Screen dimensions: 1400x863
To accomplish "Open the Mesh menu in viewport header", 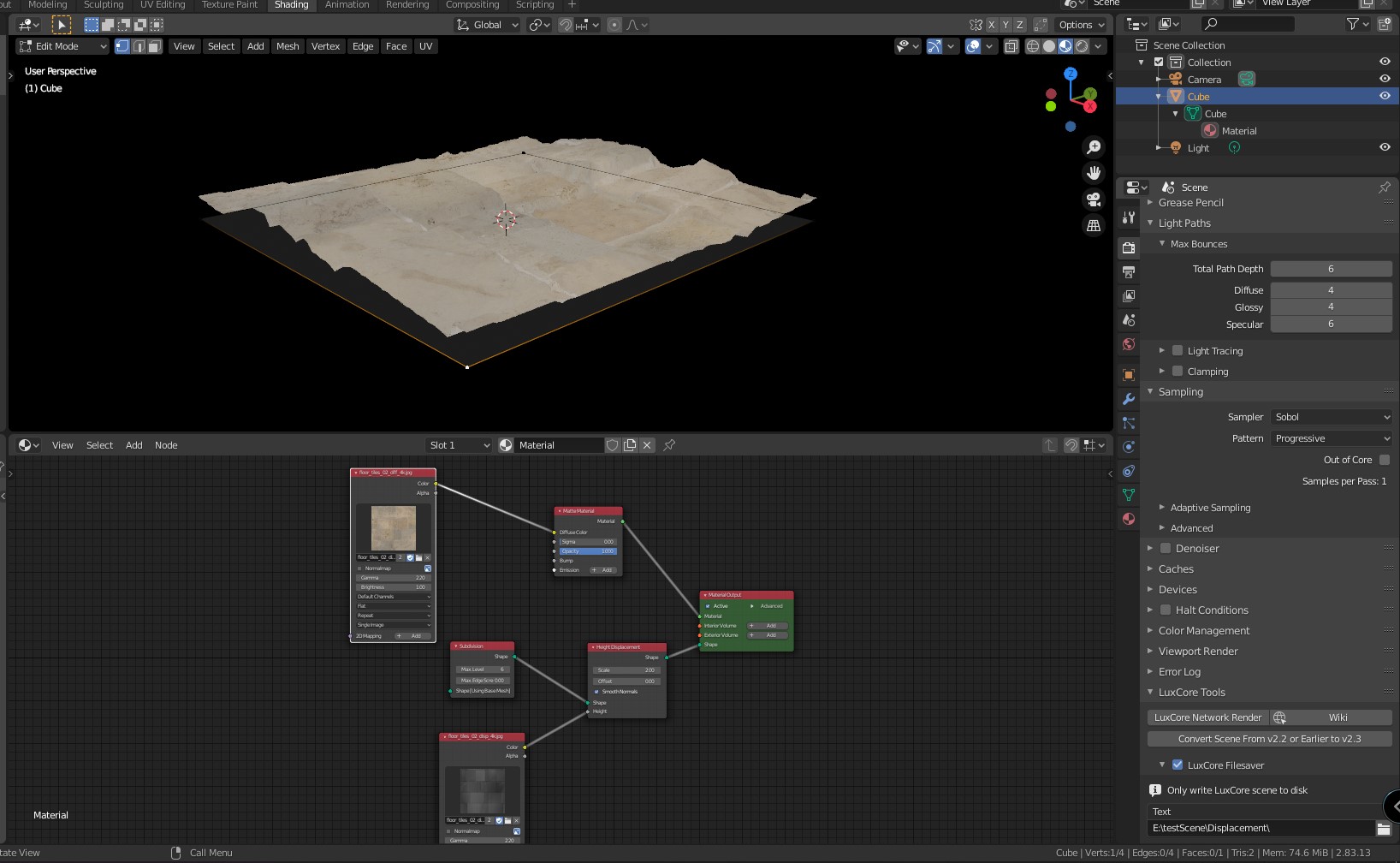I will 288,46.
